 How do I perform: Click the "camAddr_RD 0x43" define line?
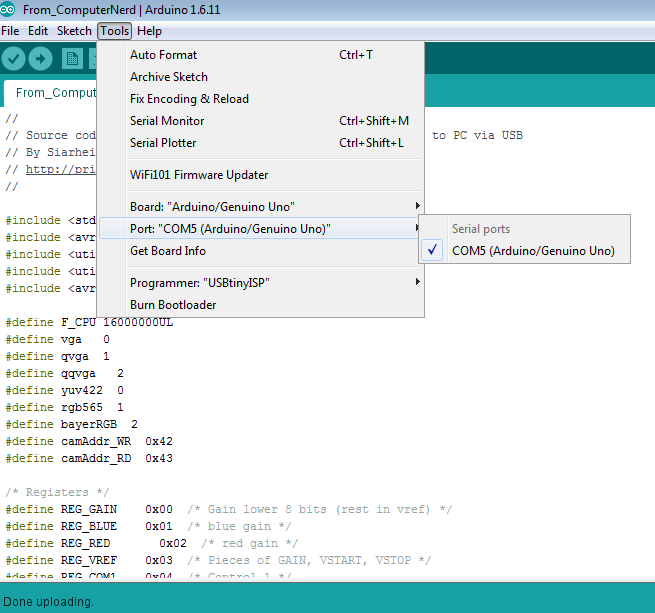tap(89, 458)
